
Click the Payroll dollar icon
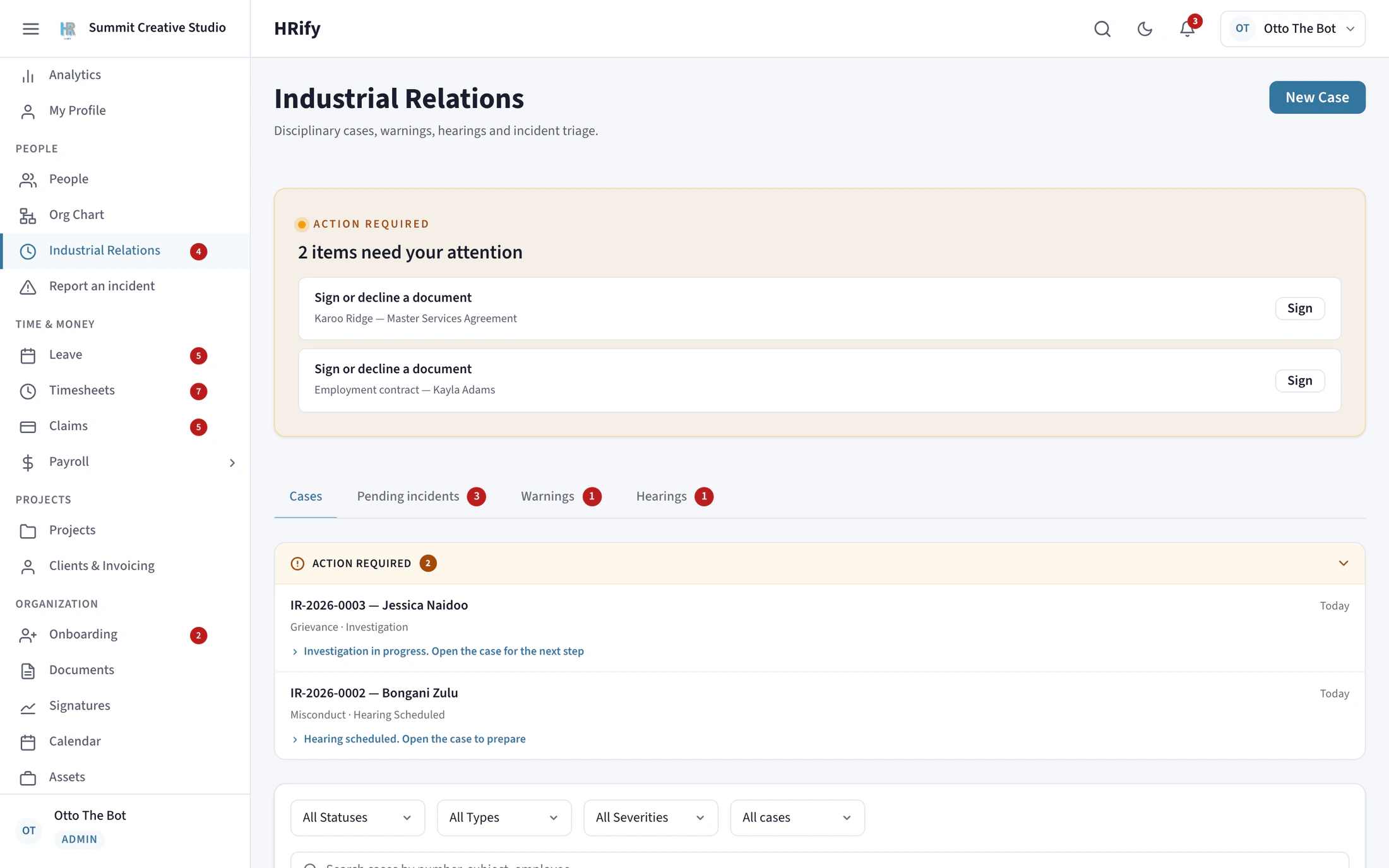coord(28,462)
